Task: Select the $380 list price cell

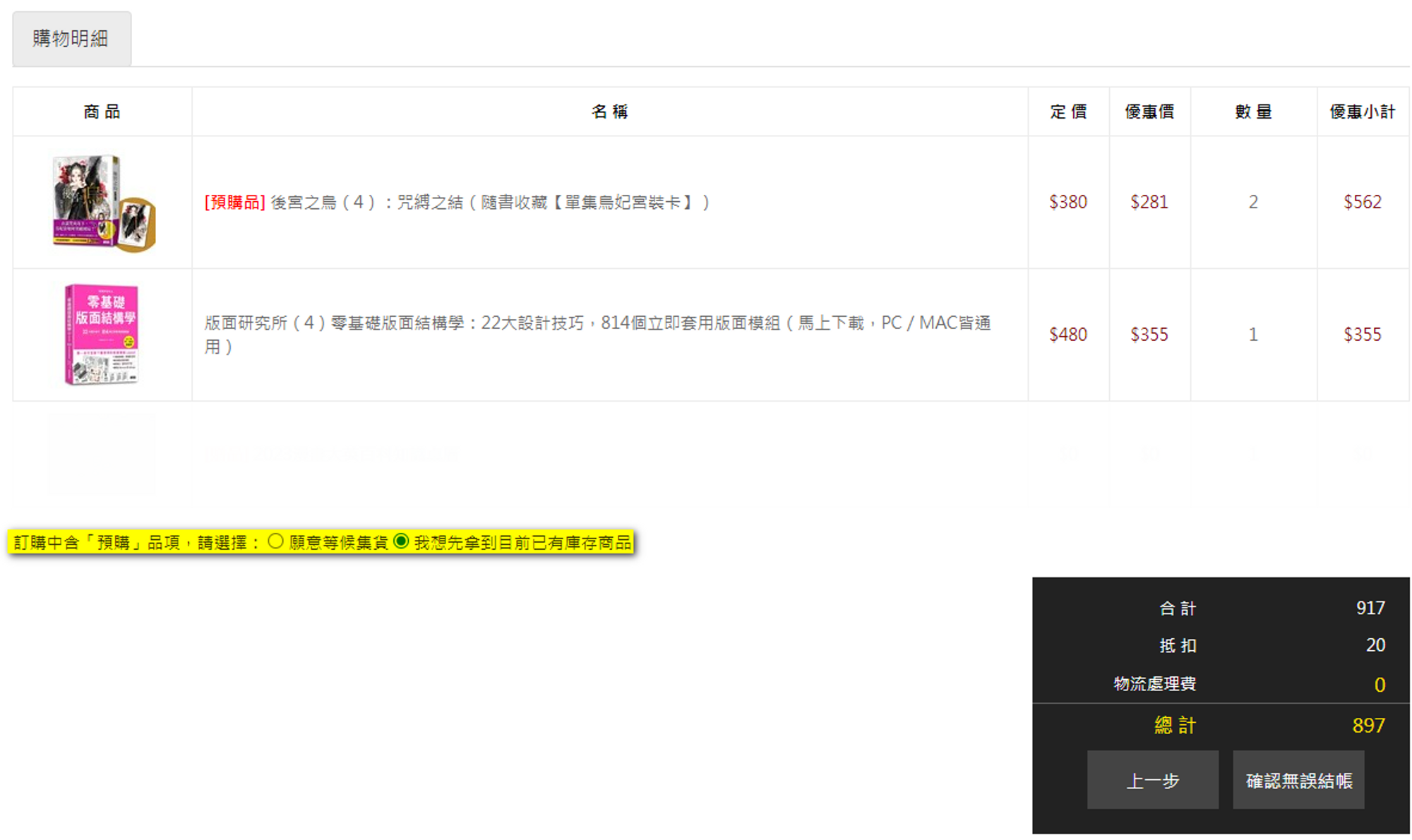Action: coord(1068,203)
